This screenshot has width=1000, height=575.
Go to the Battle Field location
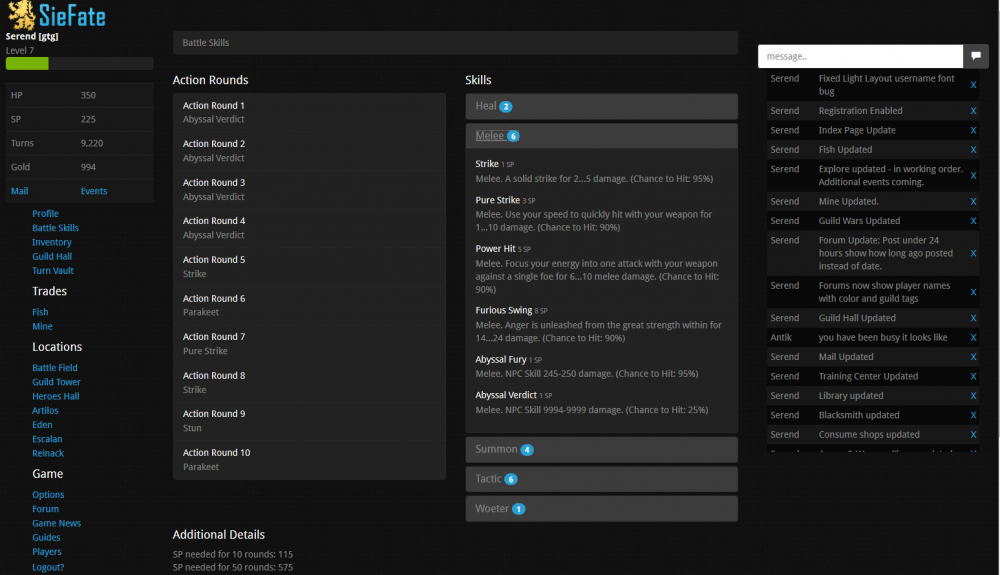click(x=55, y=368)
